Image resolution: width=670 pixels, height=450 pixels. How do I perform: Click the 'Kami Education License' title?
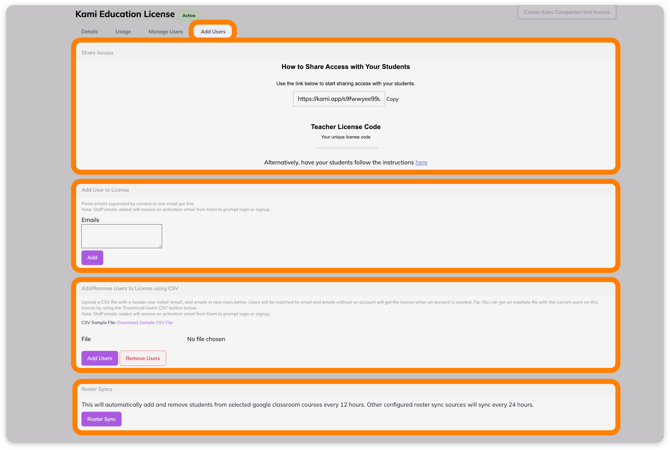coord(125,14)
